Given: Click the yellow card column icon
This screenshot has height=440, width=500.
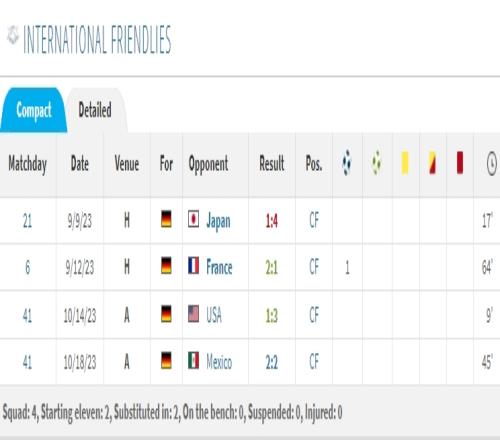Looking at the screenshot, I should (405, 163).
